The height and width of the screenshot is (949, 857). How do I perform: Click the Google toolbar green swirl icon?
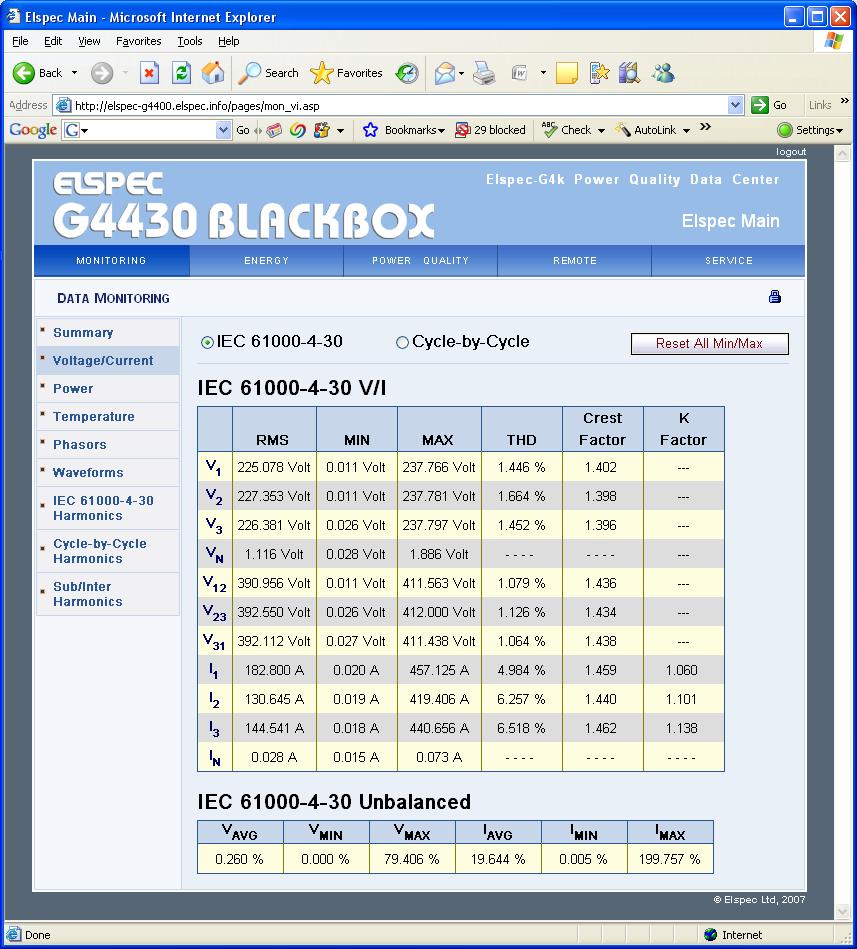pos(297,130)
